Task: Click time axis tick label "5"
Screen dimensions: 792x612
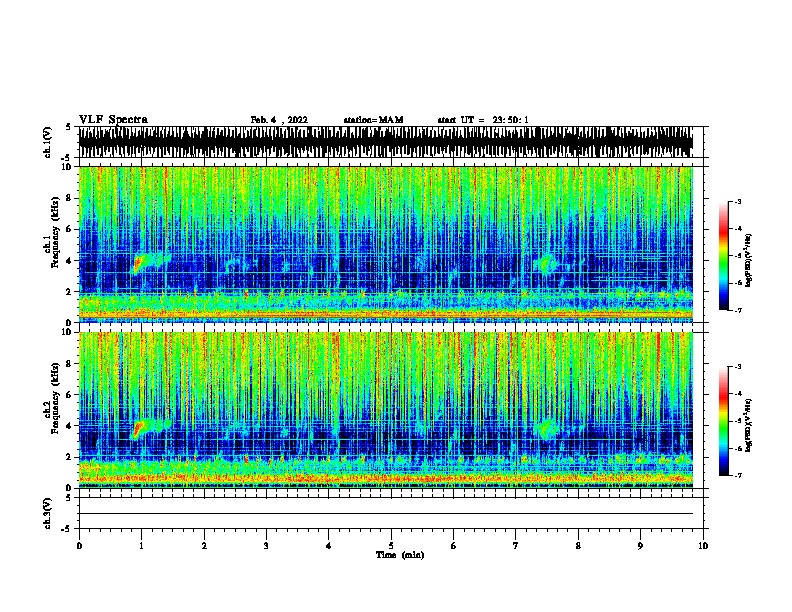Action: (x=391, y=546)
